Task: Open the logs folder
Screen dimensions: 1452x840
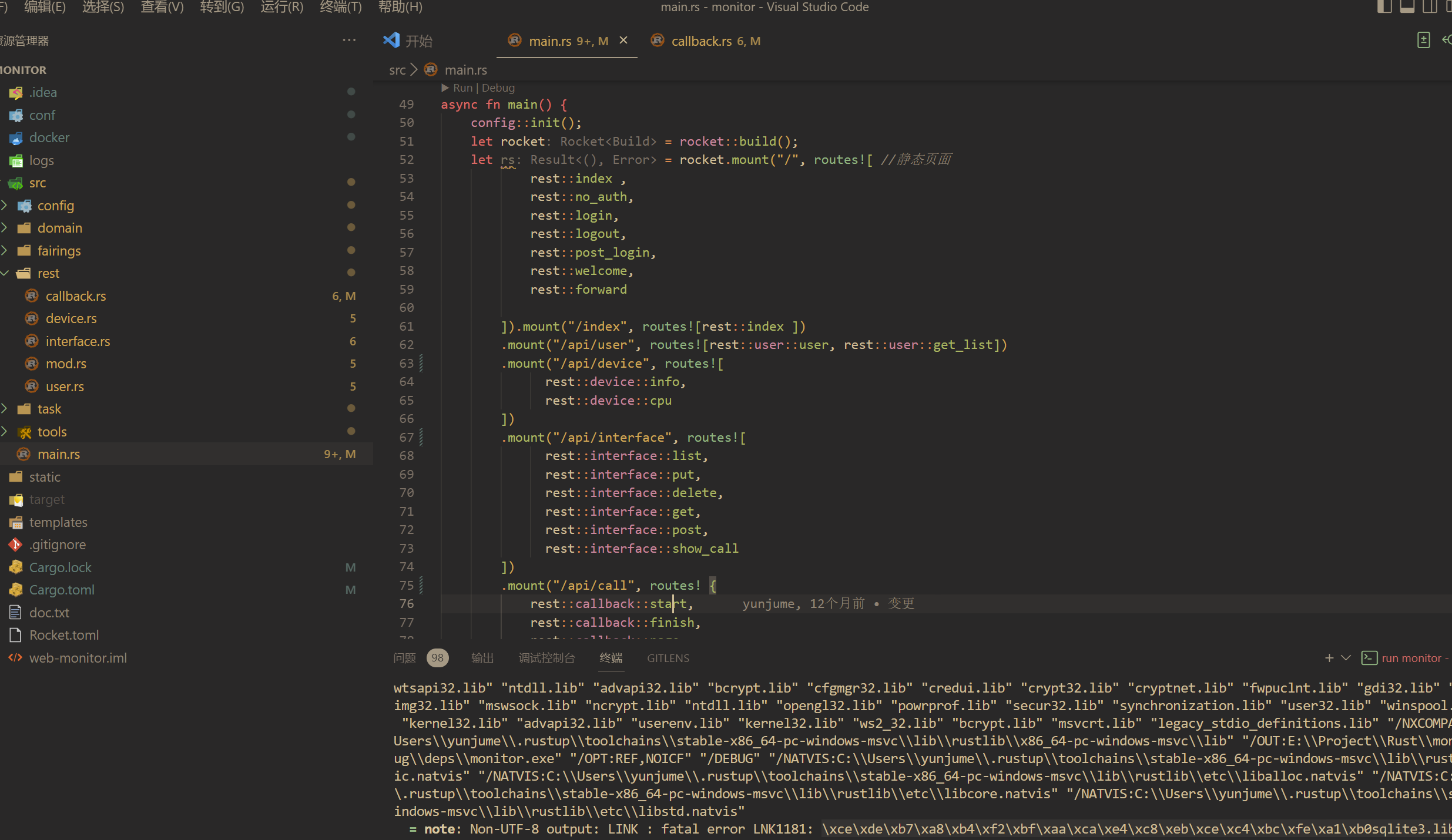Action: tap(41, 160)
